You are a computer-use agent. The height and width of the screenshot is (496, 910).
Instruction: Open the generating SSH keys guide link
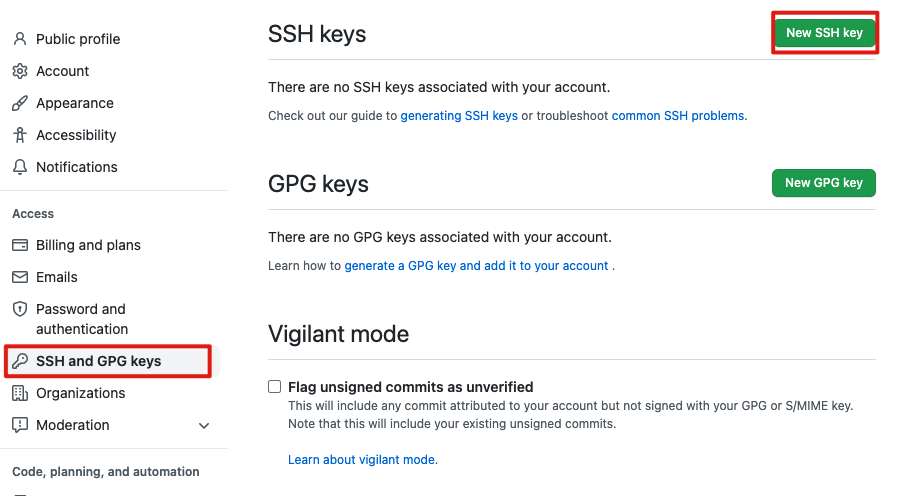coord(459,116)
